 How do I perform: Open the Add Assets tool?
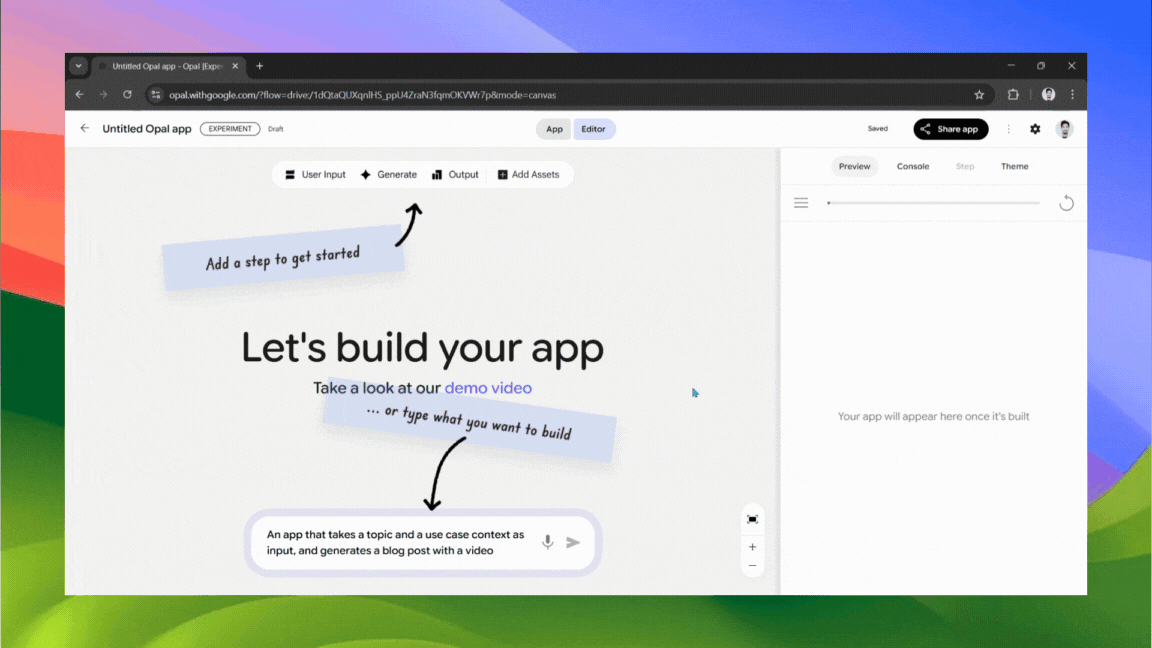pos(529,174)
